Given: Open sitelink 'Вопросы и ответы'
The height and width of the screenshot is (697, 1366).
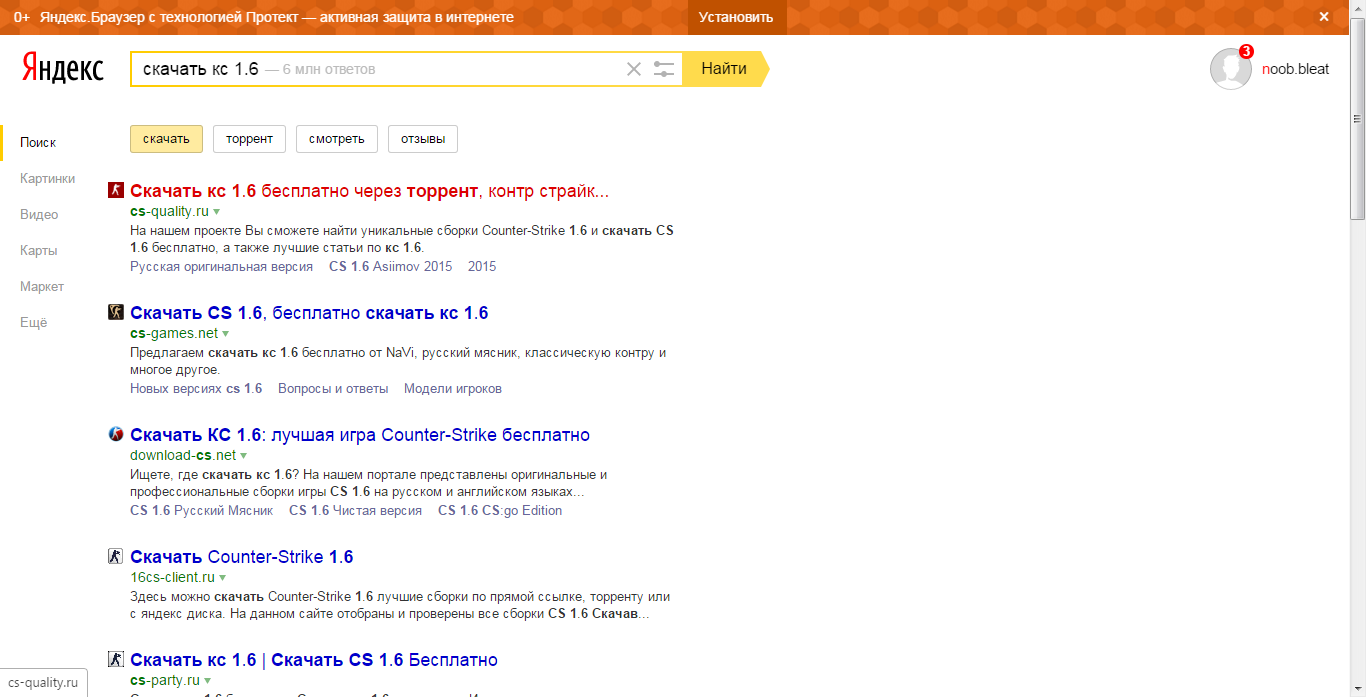Looking at the screenshot, I should (x=333, y=389).
